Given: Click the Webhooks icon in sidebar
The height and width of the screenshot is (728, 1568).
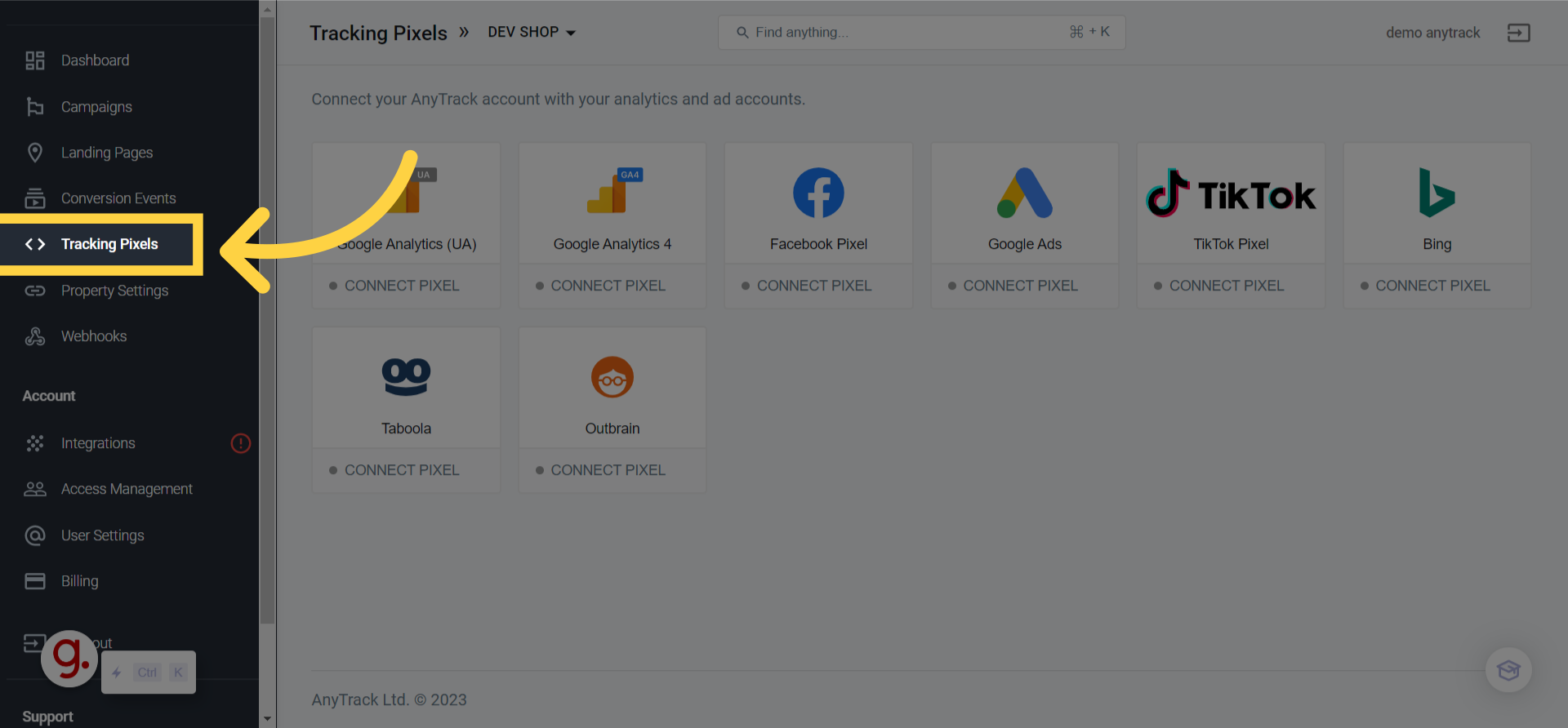Looking at the screenshot, I should (35, 336).
